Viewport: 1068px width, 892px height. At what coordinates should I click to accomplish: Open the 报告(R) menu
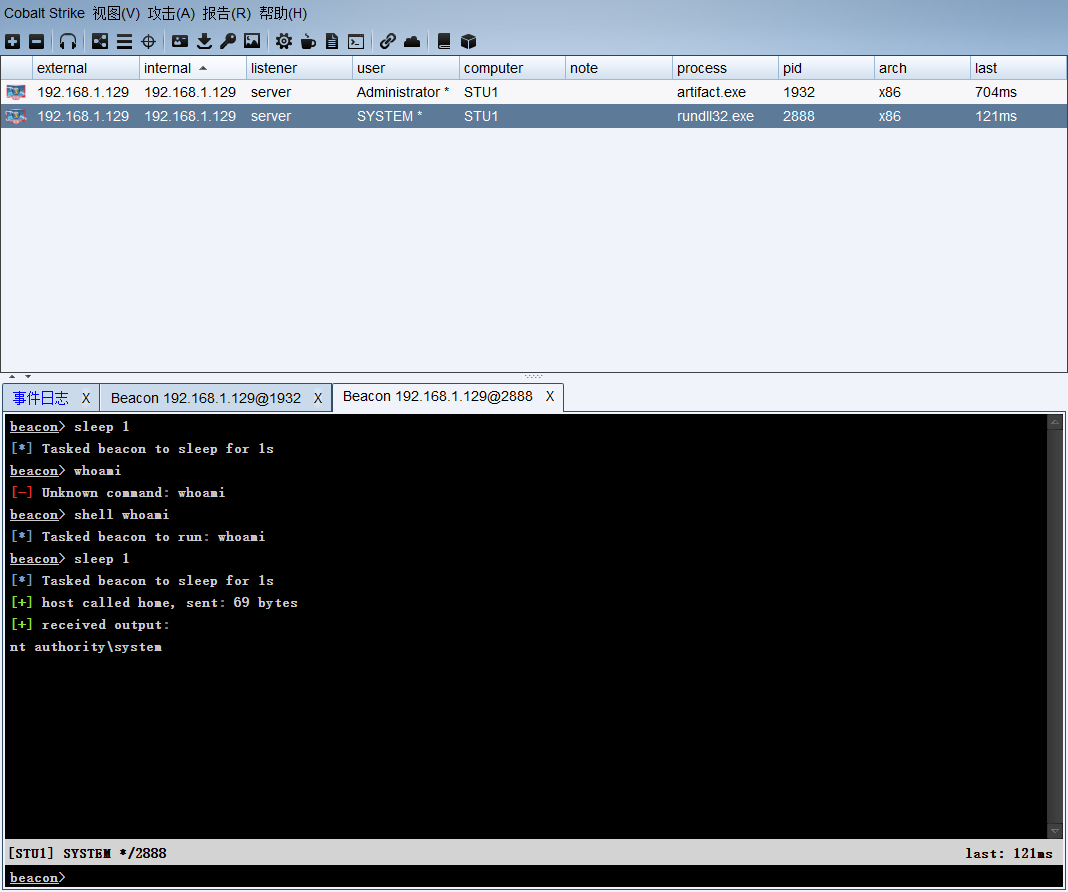226,13
